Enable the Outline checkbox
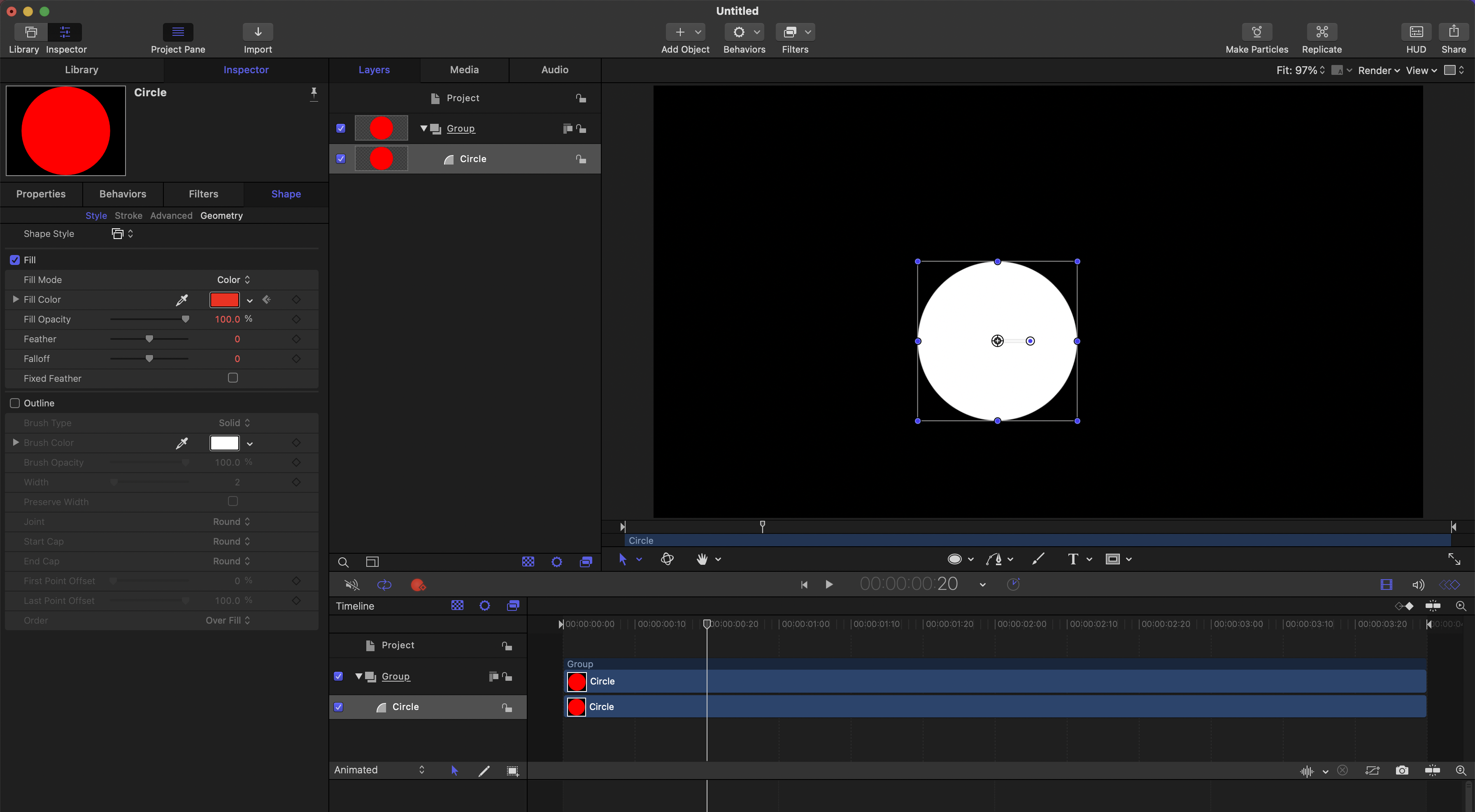1475x812 pixels. 15,404
